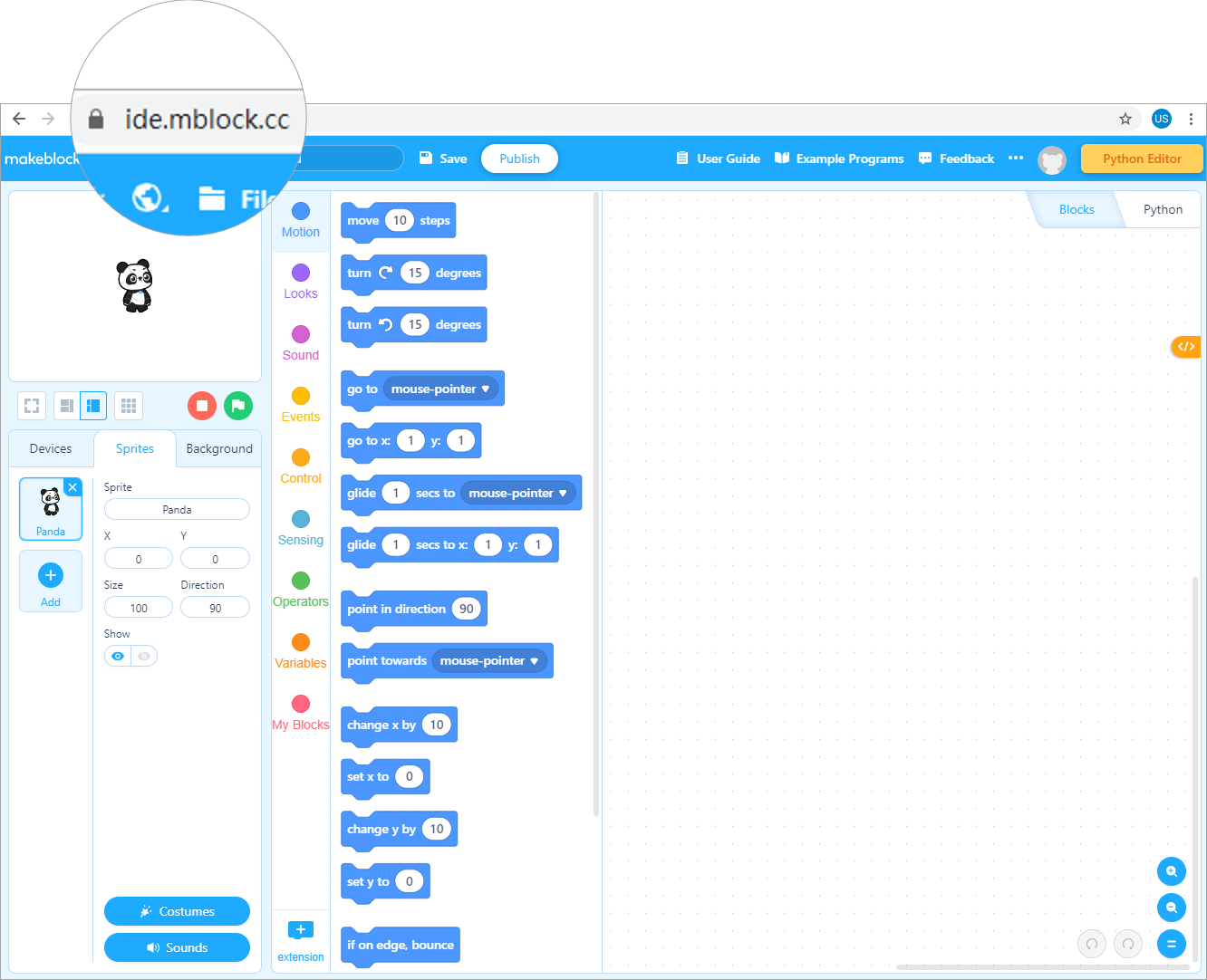This screenshot has width=1207, height=980.
Task: Switch to the Background tab
Action: pyautogui.click(x=219, y=448)
